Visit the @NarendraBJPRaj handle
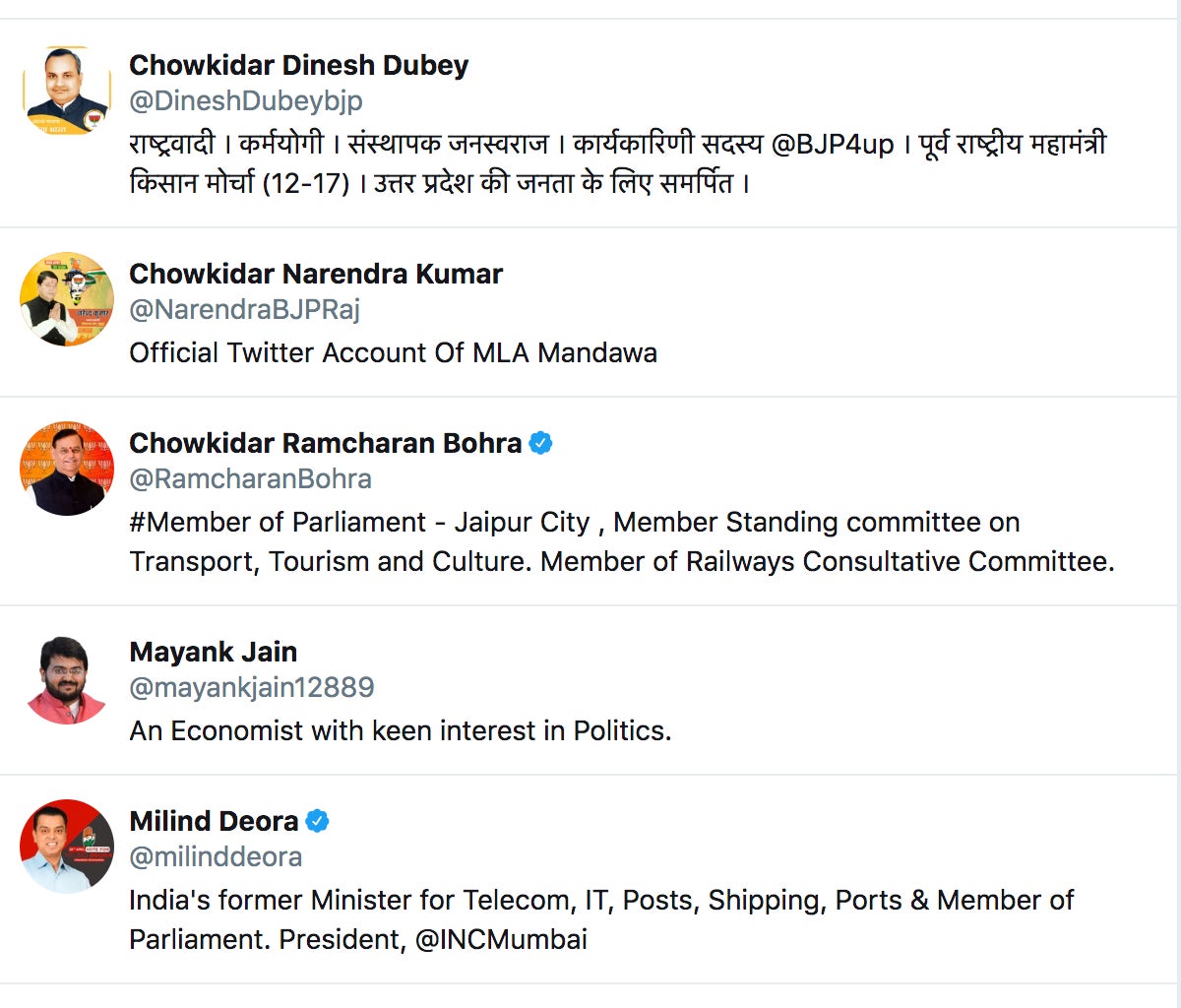 pyautogui.click(x=244, y=309)
